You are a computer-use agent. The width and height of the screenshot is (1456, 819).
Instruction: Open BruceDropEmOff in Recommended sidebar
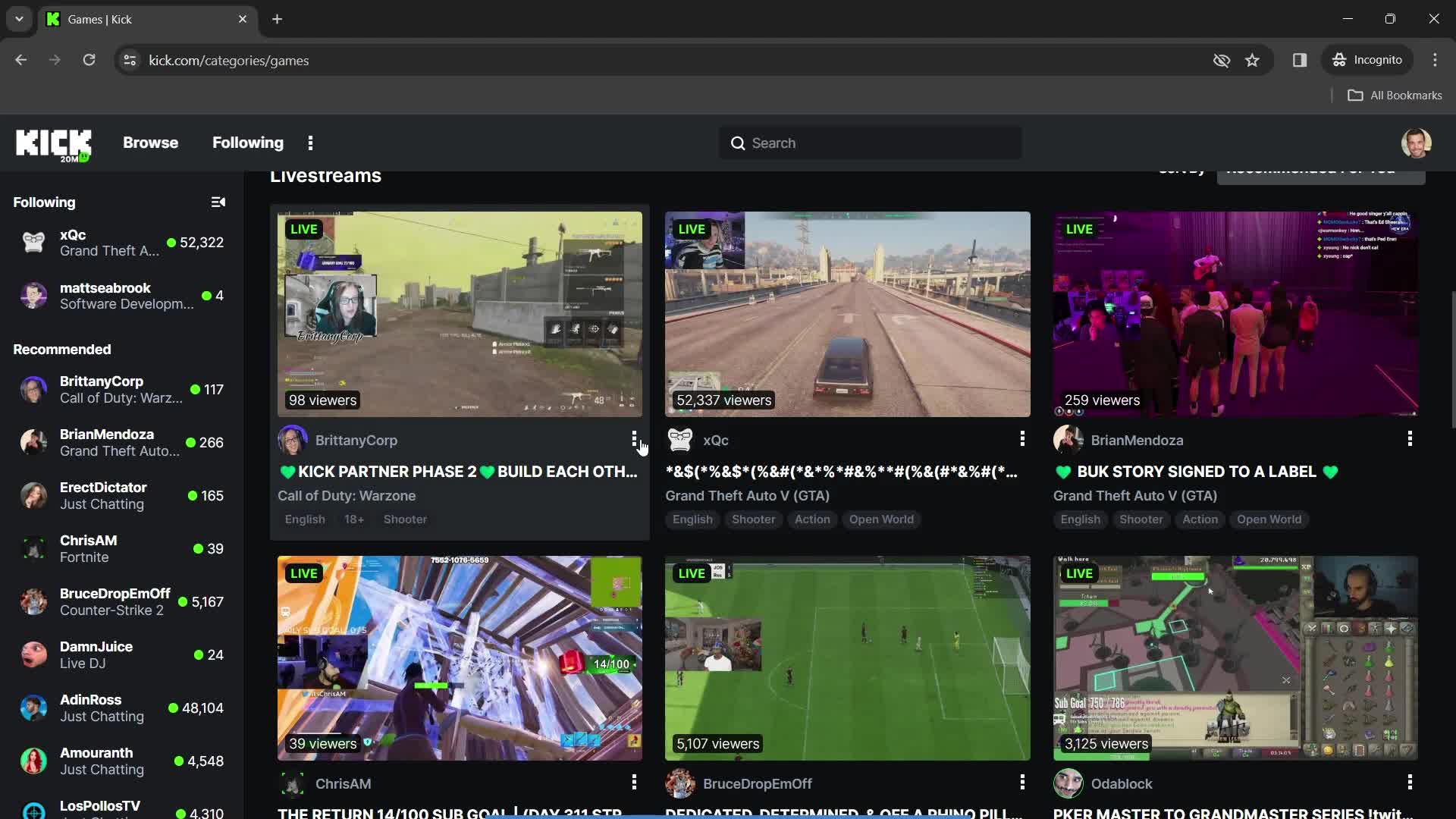pyautogui.click(x=121, y=602)
